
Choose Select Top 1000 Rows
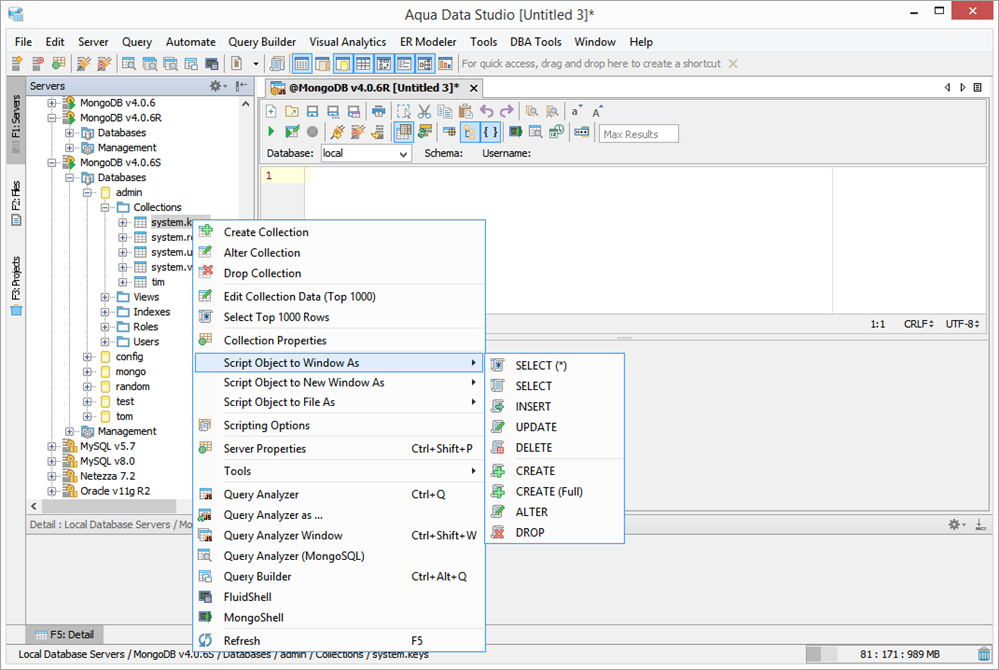point(339,317)
